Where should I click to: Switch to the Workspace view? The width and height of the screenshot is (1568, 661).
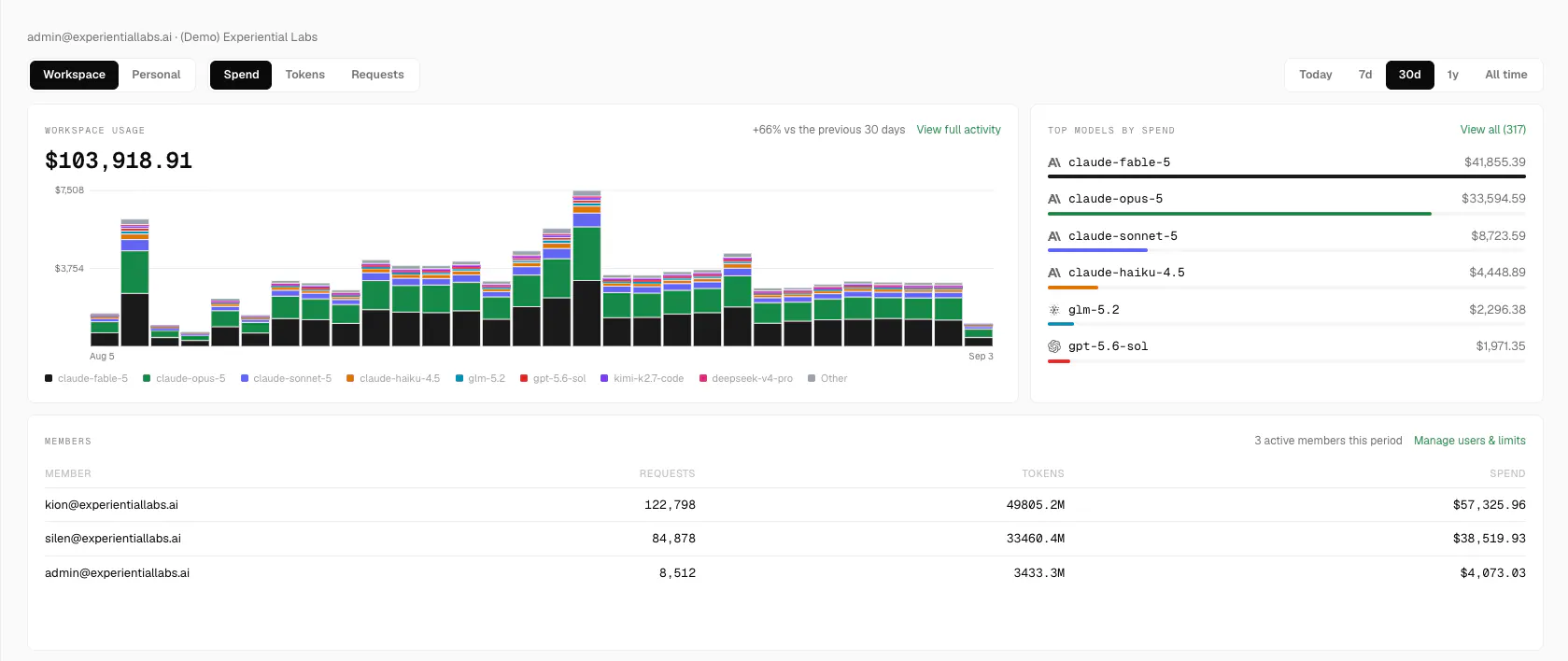coord(74,75)
